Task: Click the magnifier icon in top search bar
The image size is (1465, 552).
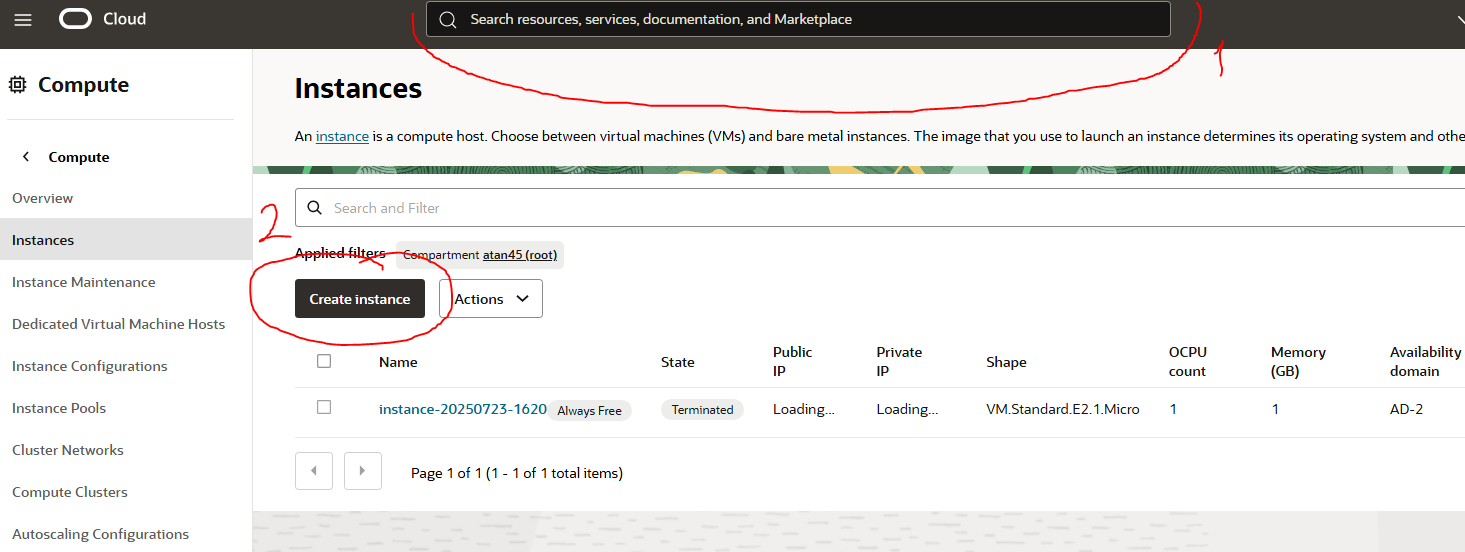Action: click(x=448, y=19)
